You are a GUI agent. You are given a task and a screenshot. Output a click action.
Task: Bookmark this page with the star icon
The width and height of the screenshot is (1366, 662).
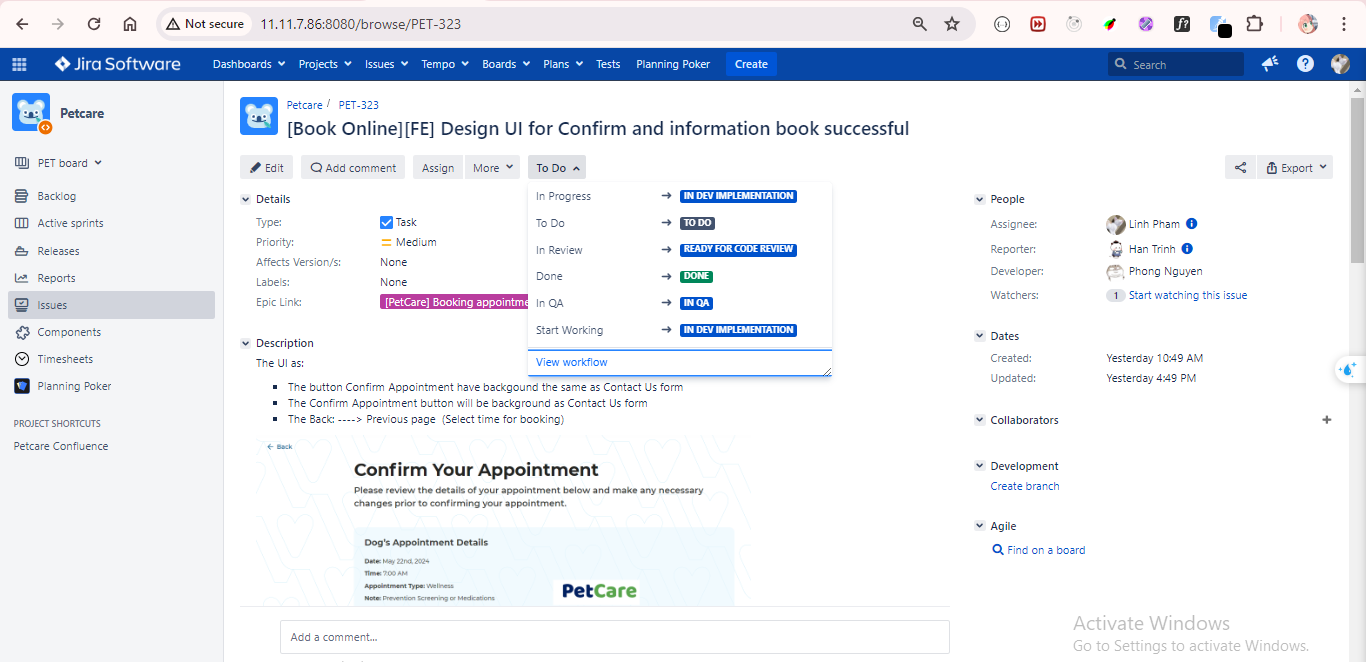(952, 24)
